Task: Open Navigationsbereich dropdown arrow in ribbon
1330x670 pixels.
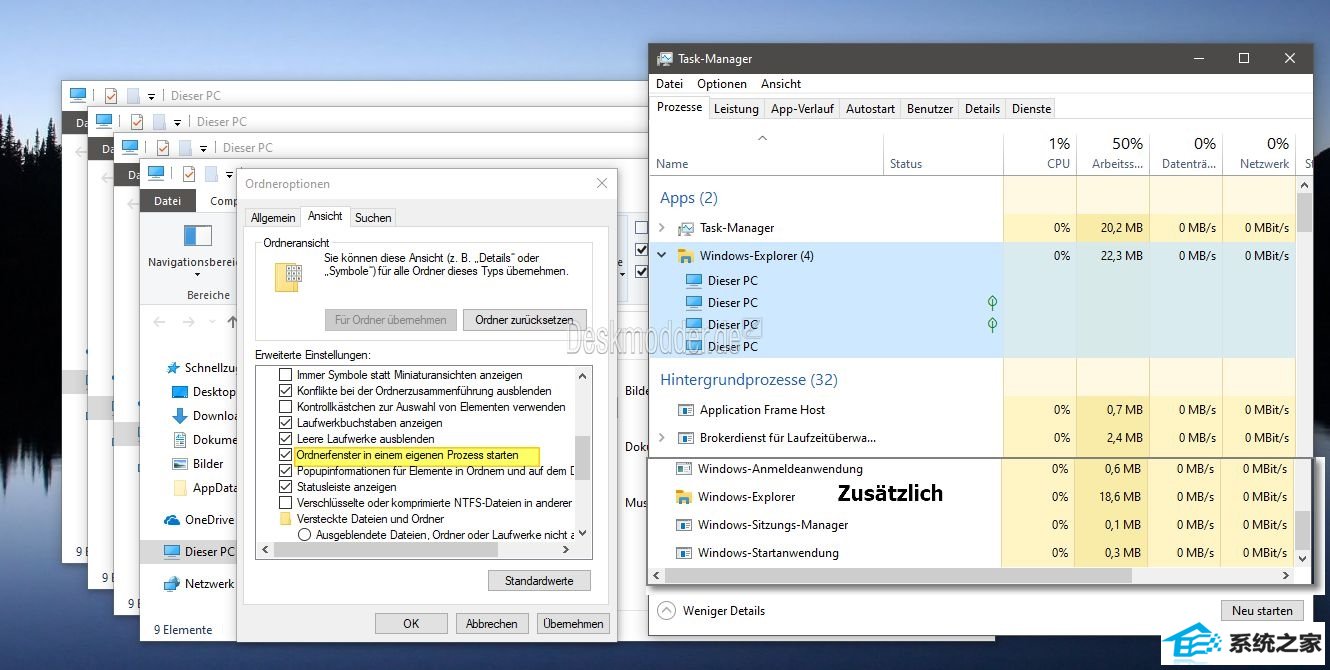Action: coord(198,275)
